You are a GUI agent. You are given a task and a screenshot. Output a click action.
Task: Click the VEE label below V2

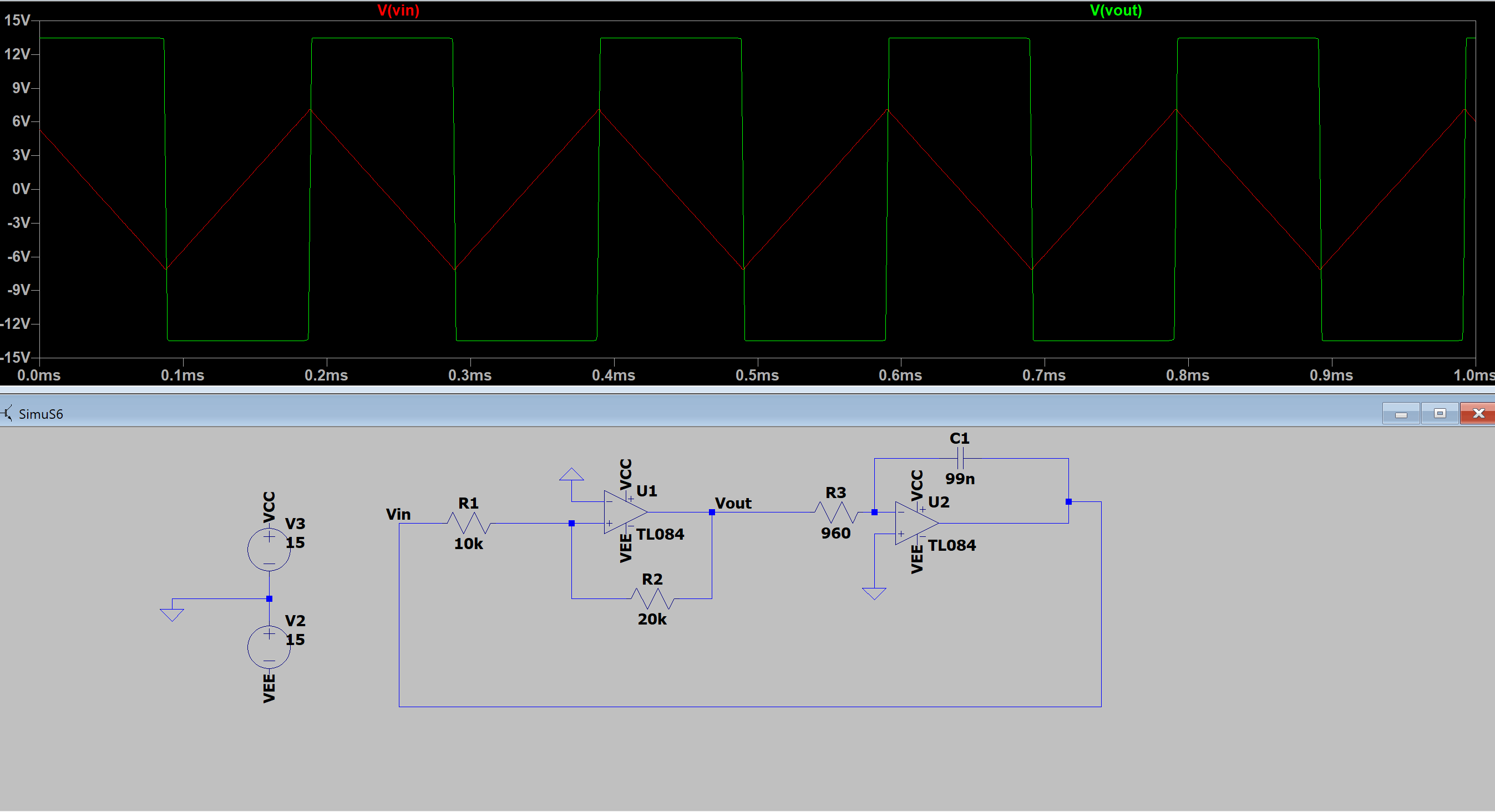pyautogui.click(x=268, y=688)
